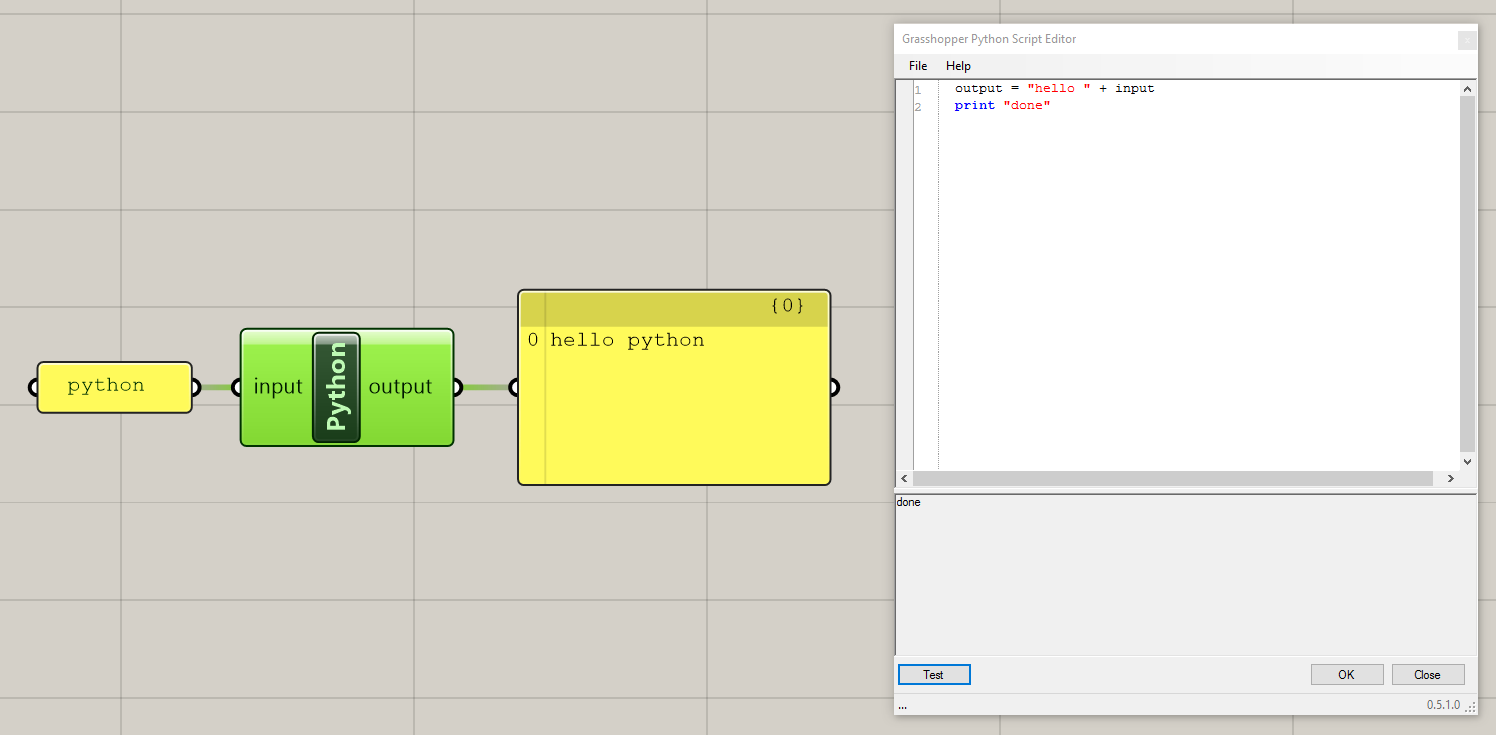
Task: Click horizontal scrollbar right arrow in editor
Action: [x=1451, y=479]
